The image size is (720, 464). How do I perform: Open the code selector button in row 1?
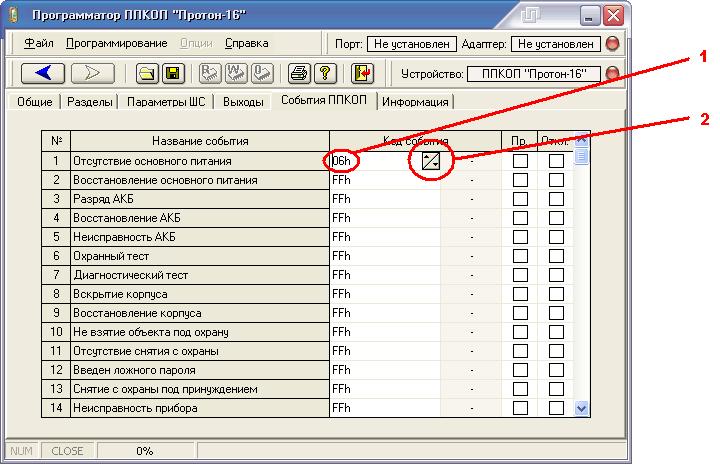tap(431, 161)
